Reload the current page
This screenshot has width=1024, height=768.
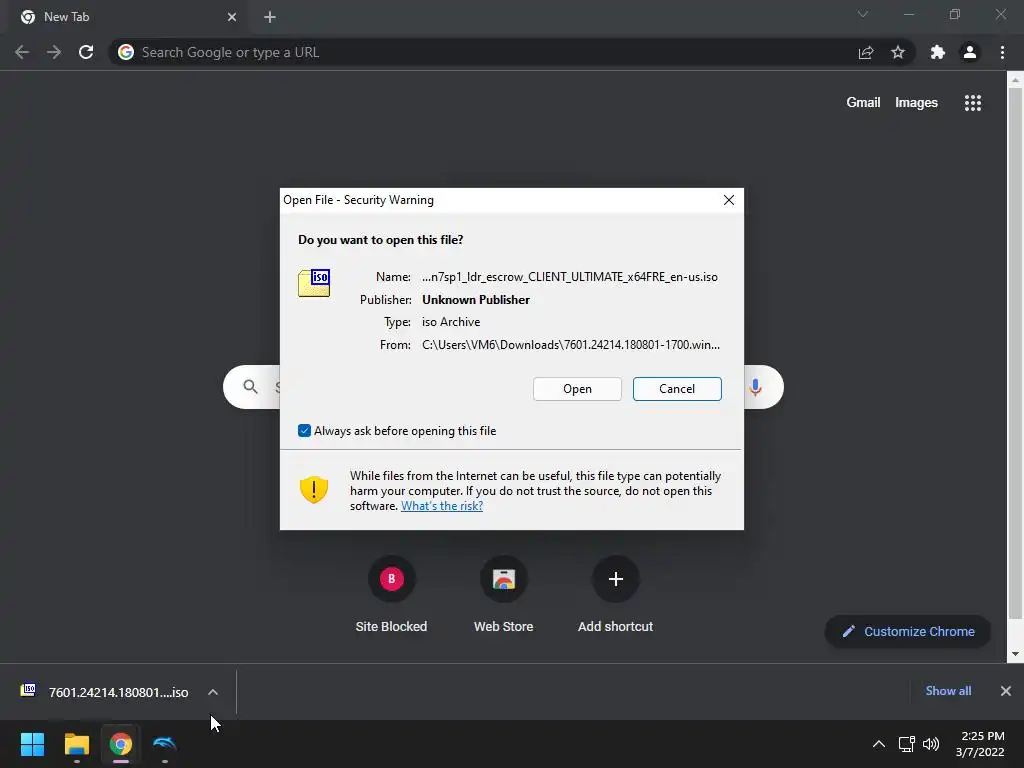coord(86,52)
